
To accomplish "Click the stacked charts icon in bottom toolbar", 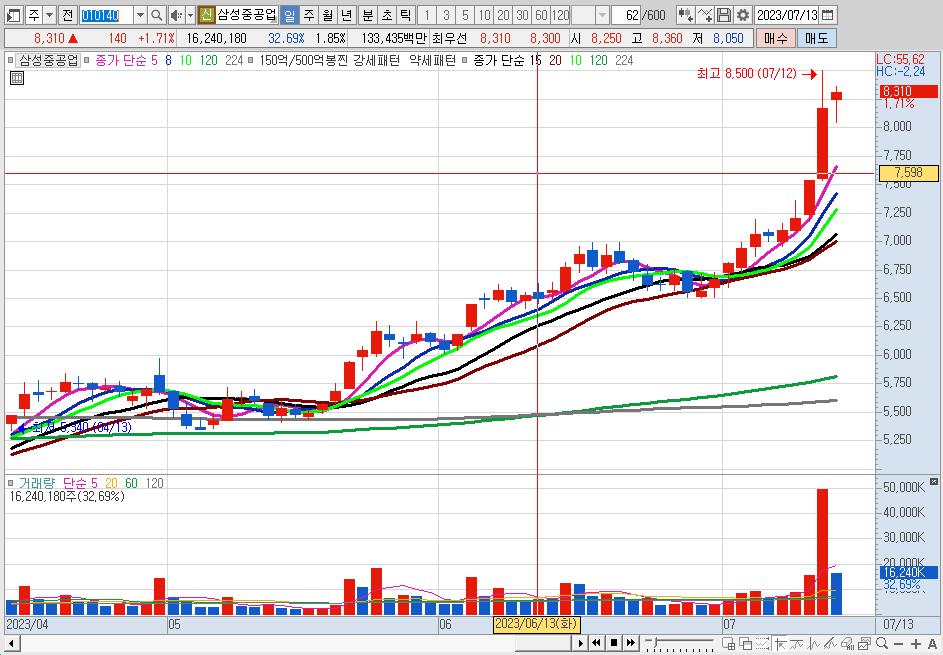I will point(864,644).
